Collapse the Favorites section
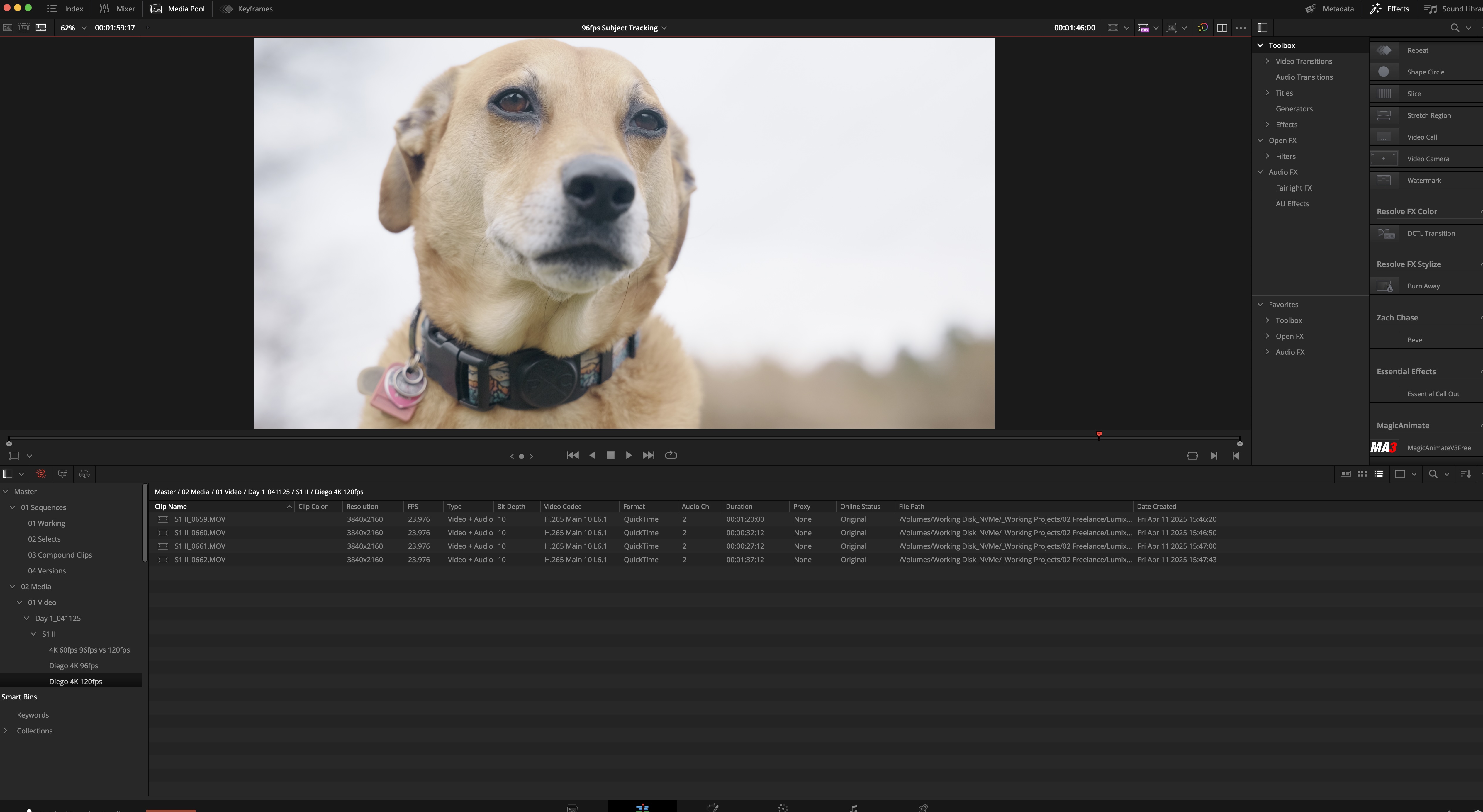1483x812 pixels. (1260, 305)
